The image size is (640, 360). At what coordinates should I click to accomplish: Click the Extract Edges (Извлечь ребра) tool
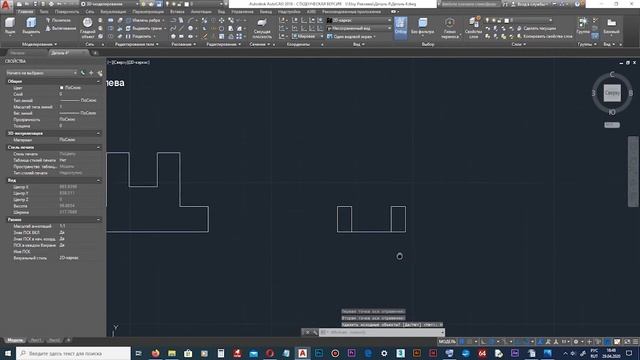[x=144, y=20]
